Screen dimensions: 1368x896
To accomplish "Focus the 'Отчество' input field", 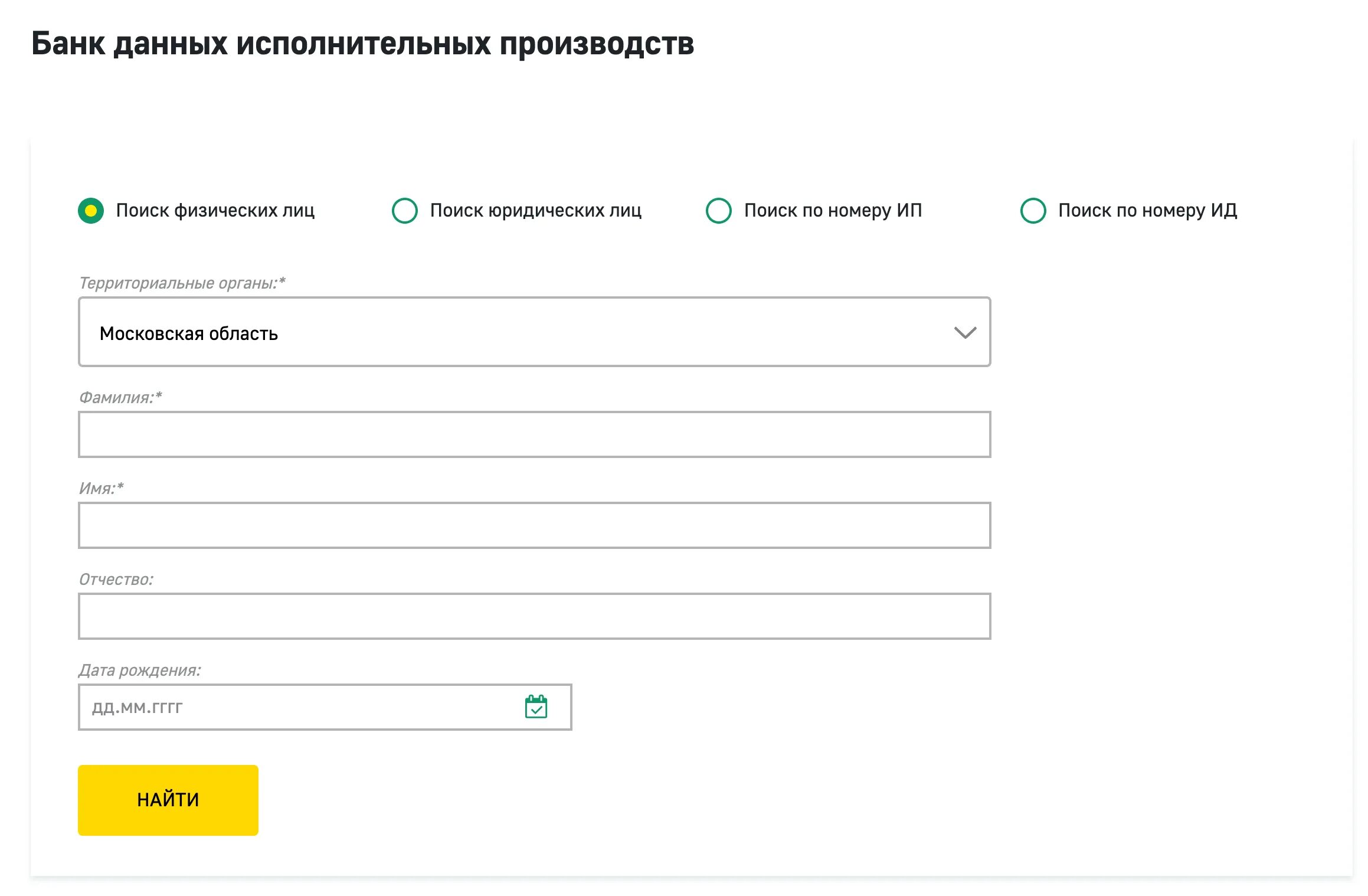I will pyautogui.click(x=534, y=616).
